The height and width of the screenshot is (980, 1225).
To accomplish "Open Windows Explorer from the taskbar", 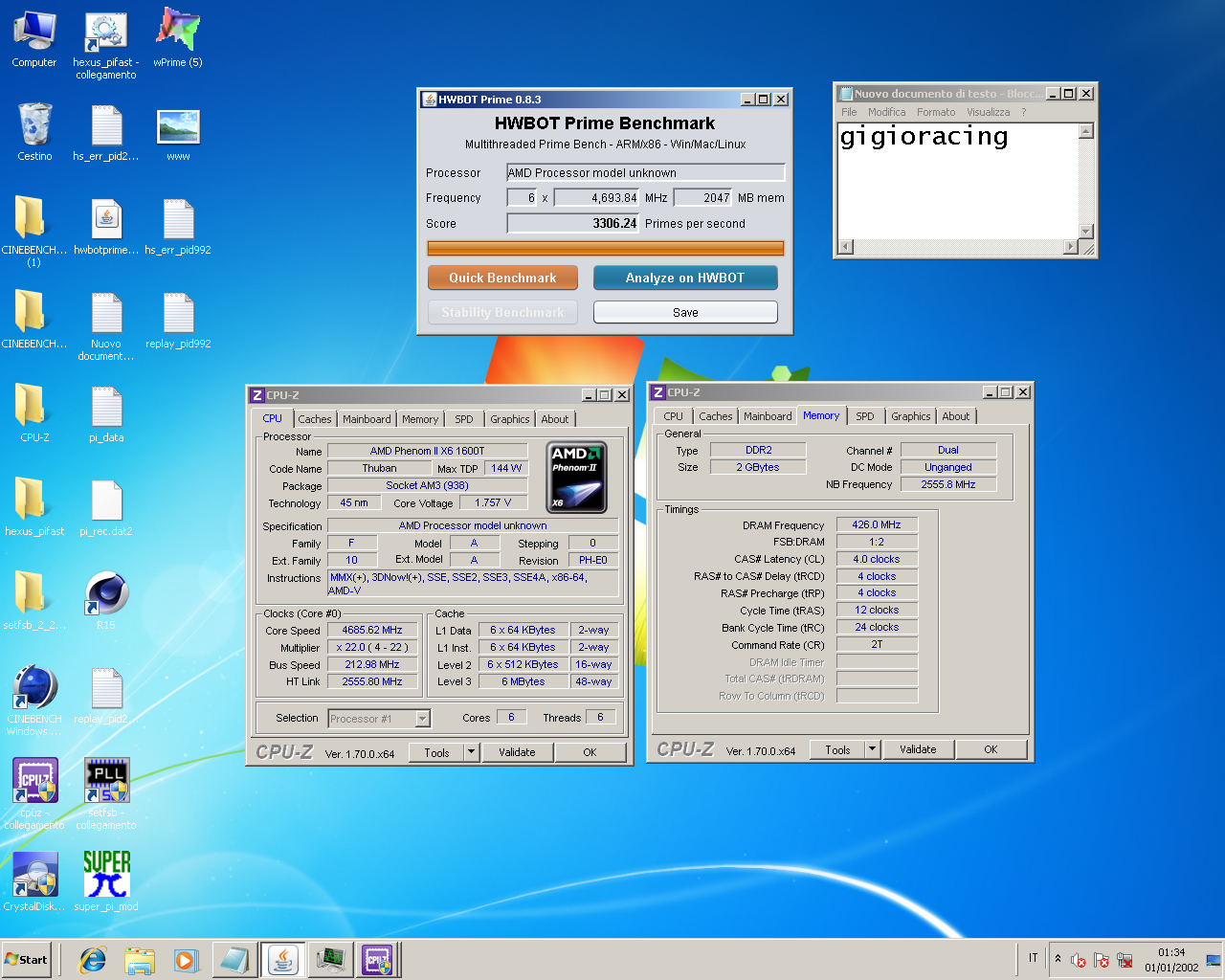I will point(140,960).
